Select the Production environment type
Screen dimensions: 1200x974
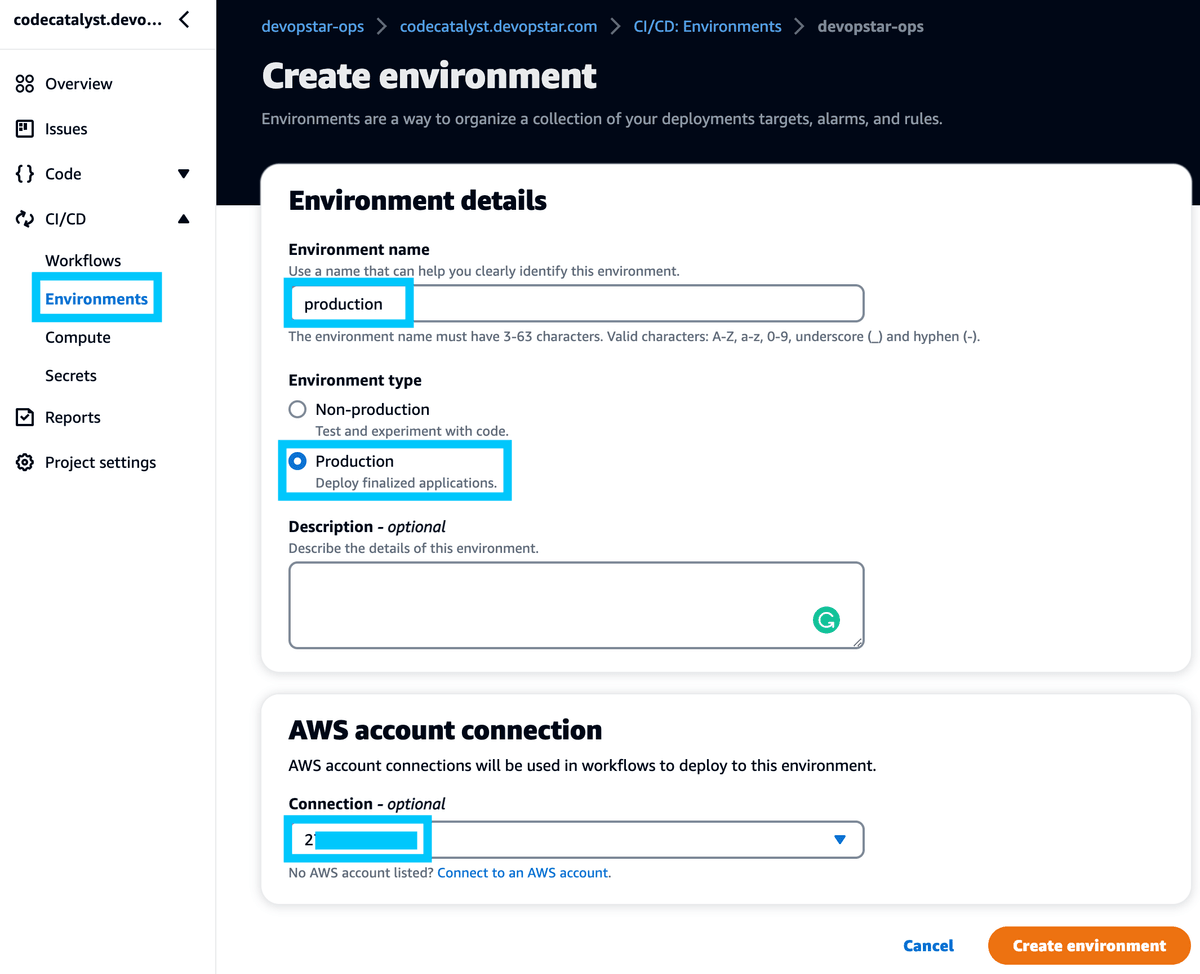tap(298, 461)
